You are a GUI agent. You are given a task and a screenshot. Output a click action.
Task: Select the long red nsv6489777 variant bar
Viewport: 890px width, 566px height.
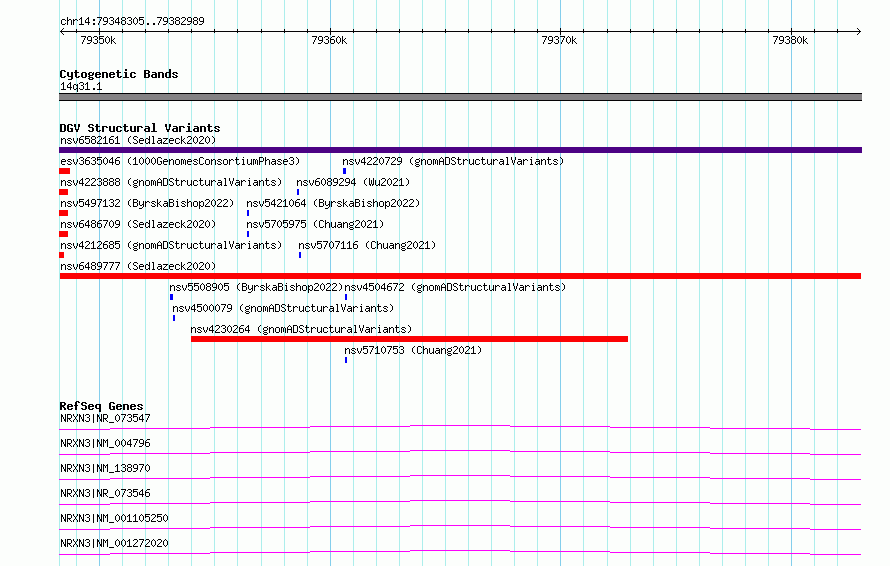[460, 276]
